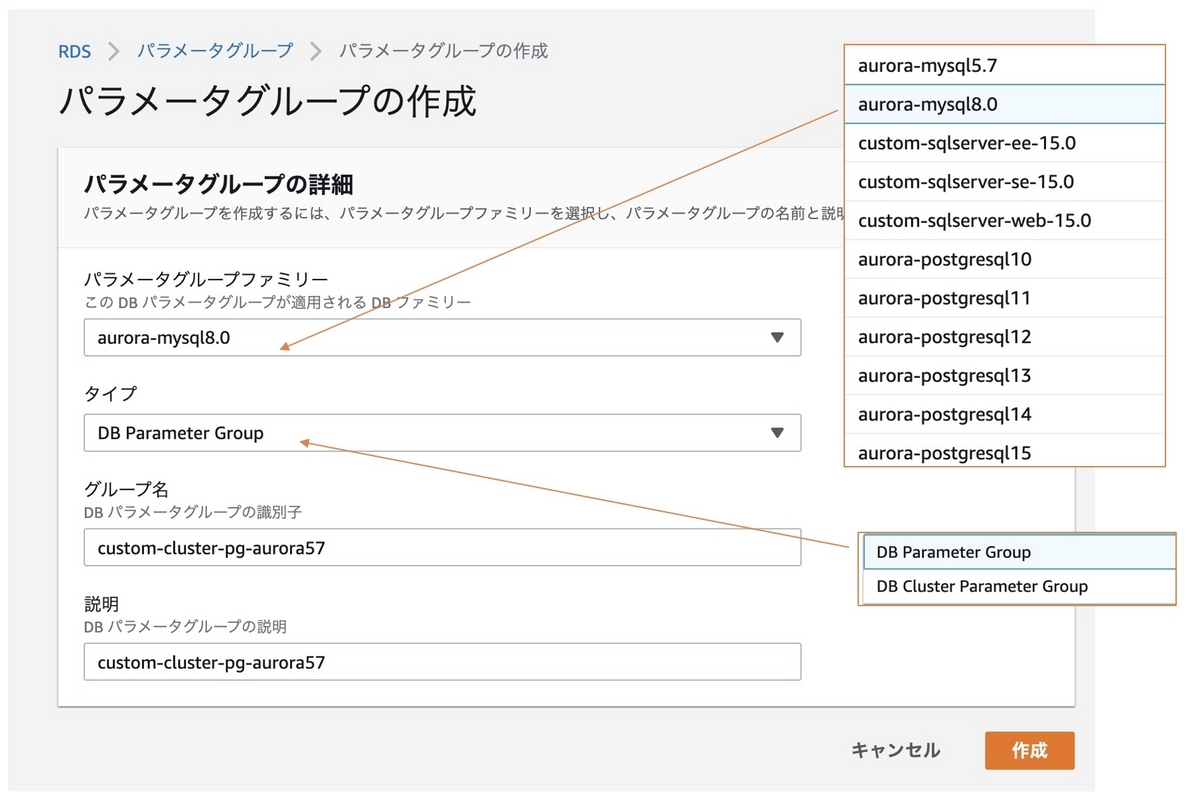1200x802 pixels.
Task: Open the タイプ dropdown
Action: (x=442, y=433)
